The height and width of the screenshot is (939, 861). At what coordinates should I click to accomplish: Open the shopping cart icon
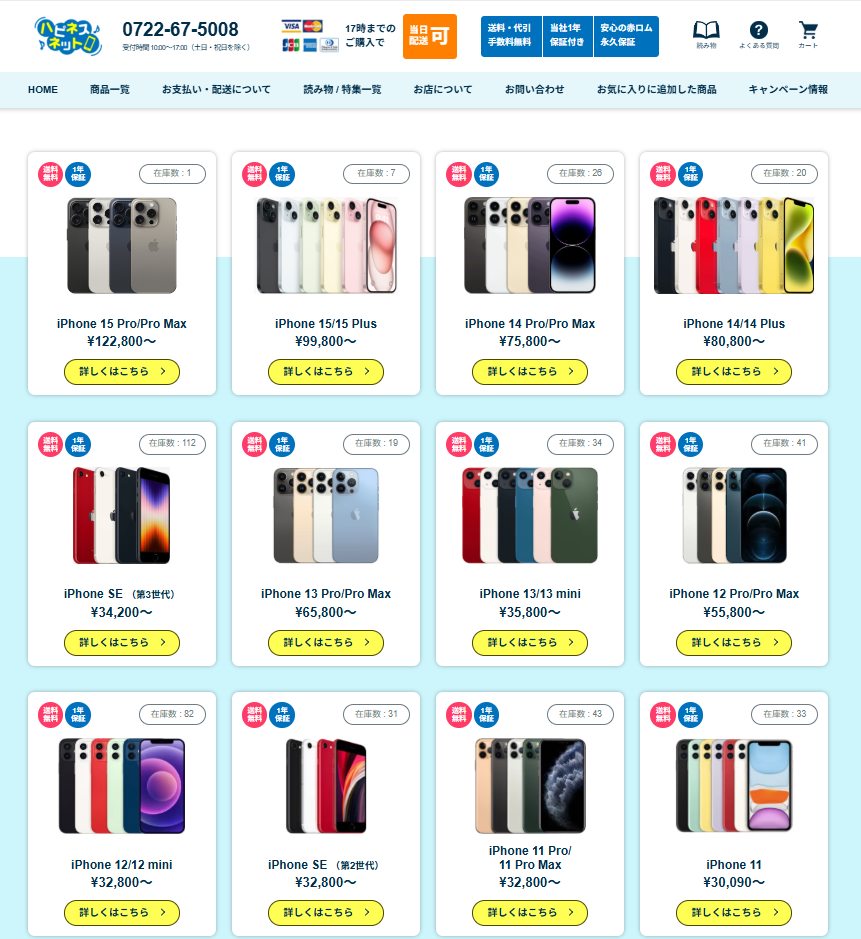tap(808, 35)
